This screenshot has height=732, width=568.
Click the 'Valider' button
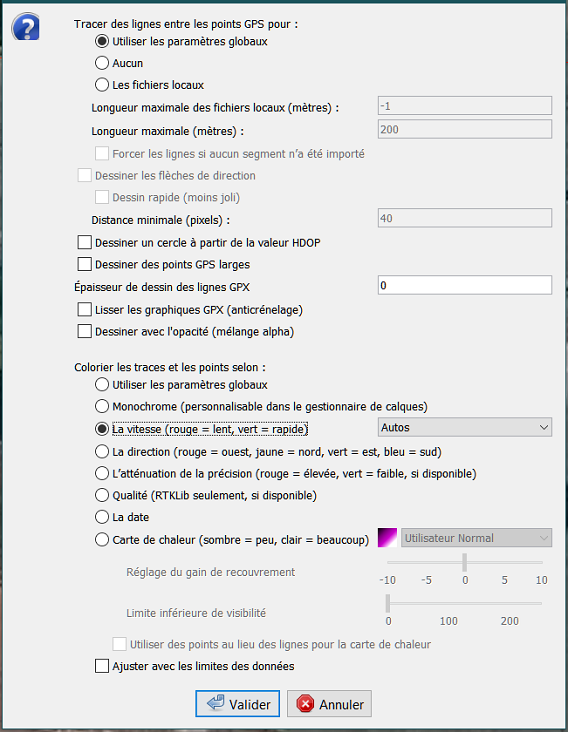[x=238, y=704]
